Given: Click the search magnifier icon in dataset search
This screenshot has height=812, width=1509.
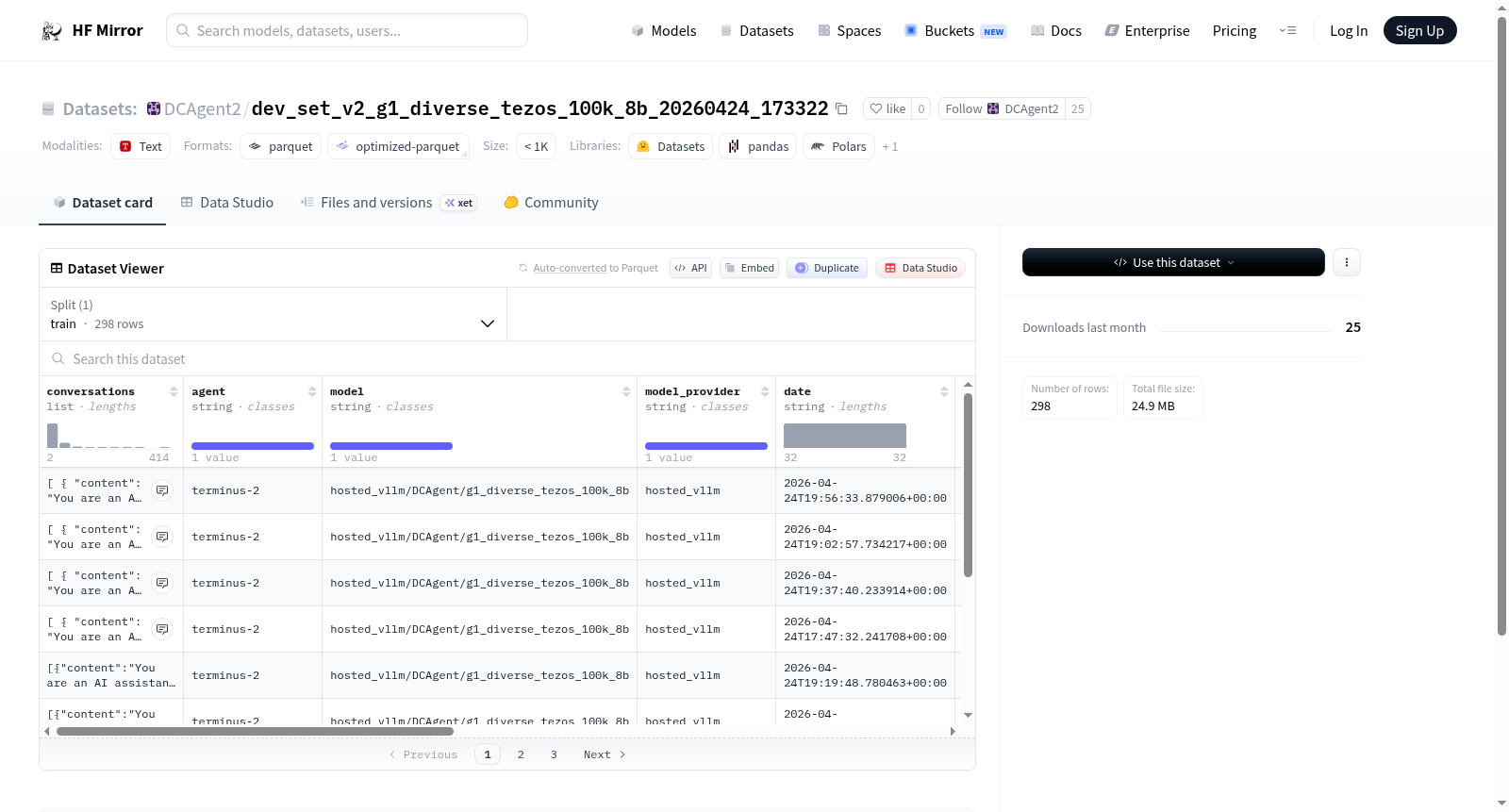Looking at the screenshot, I should (58, 359).
